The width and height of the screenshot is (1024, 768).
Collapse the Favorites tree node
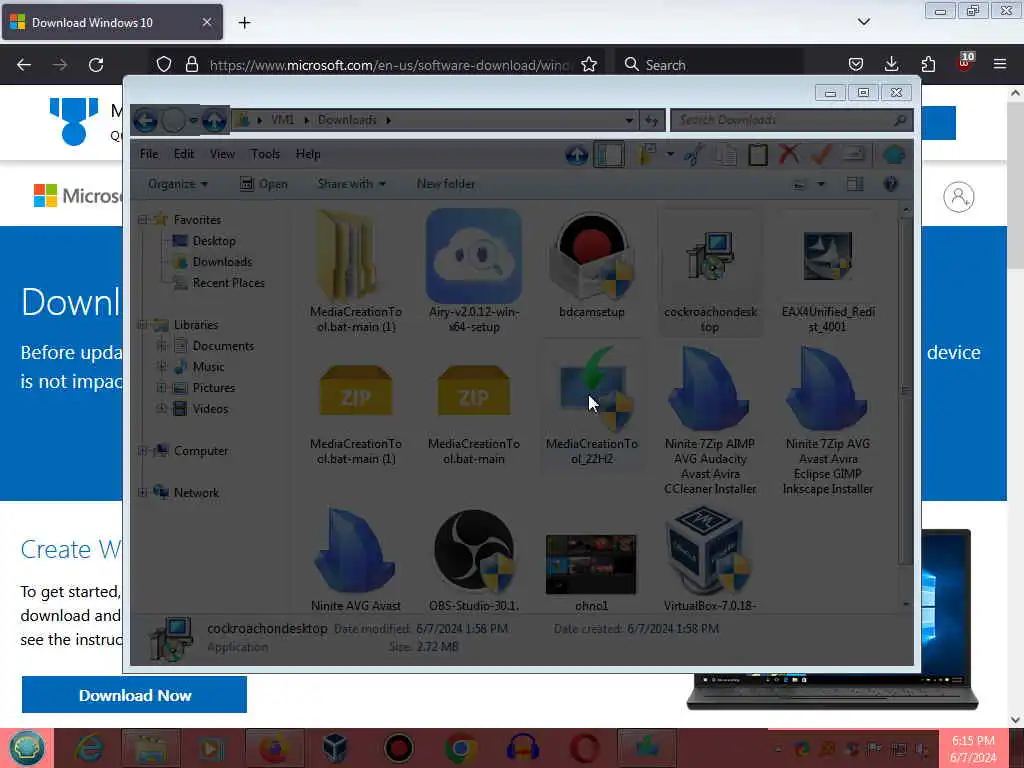click(x=142, y=220)
